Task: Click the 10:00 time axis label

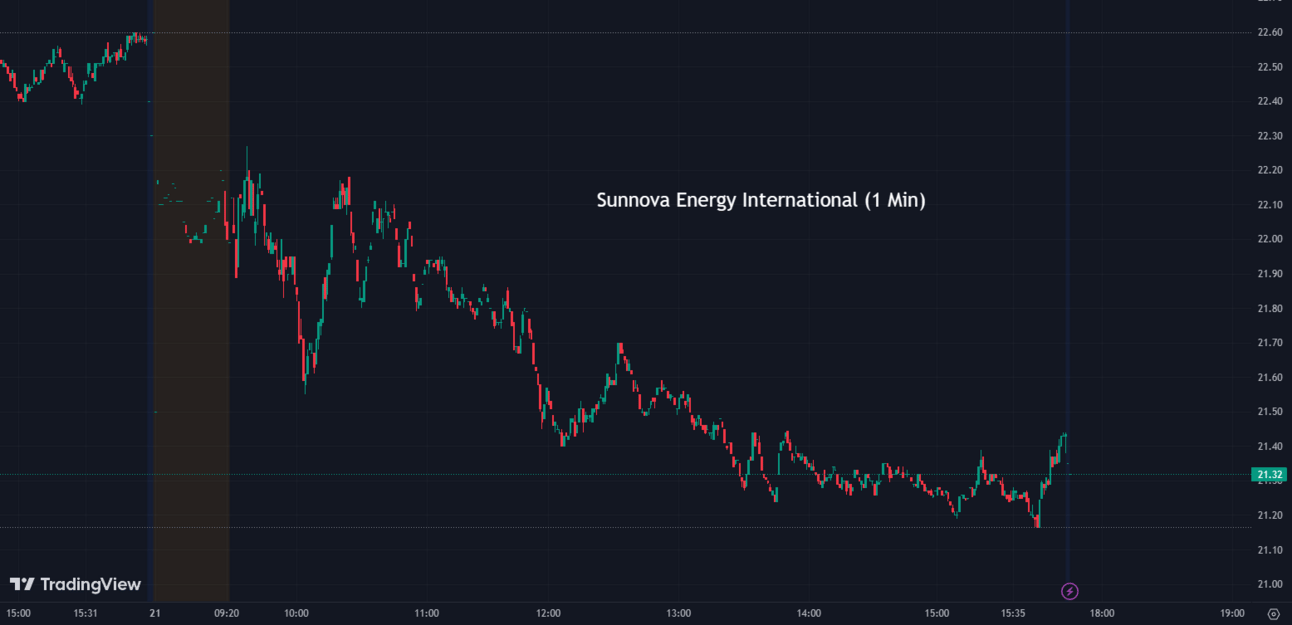Action: 296,613
